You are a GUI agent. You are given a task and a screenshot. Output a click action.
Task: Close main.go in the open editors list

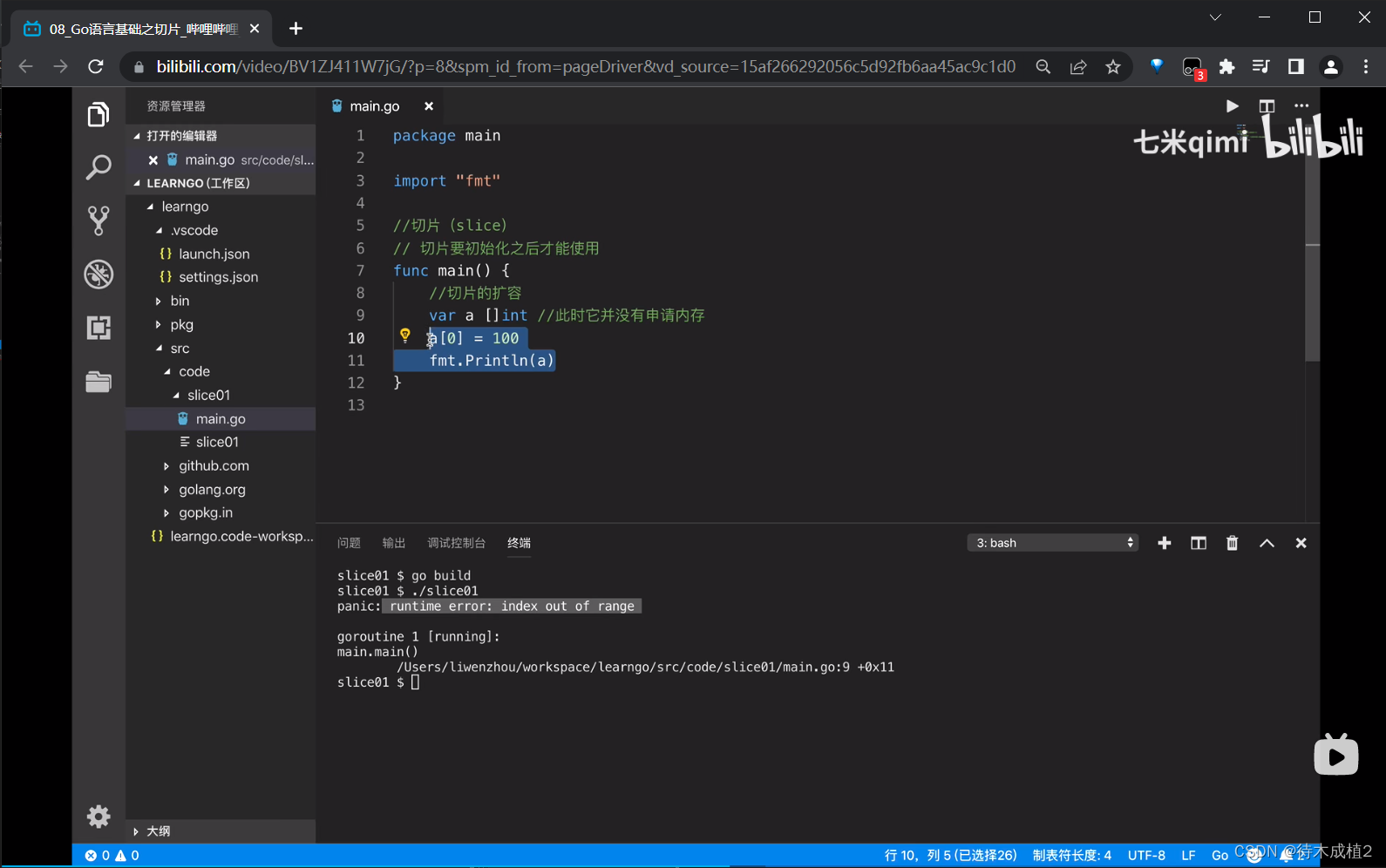(x=153, y=160)
